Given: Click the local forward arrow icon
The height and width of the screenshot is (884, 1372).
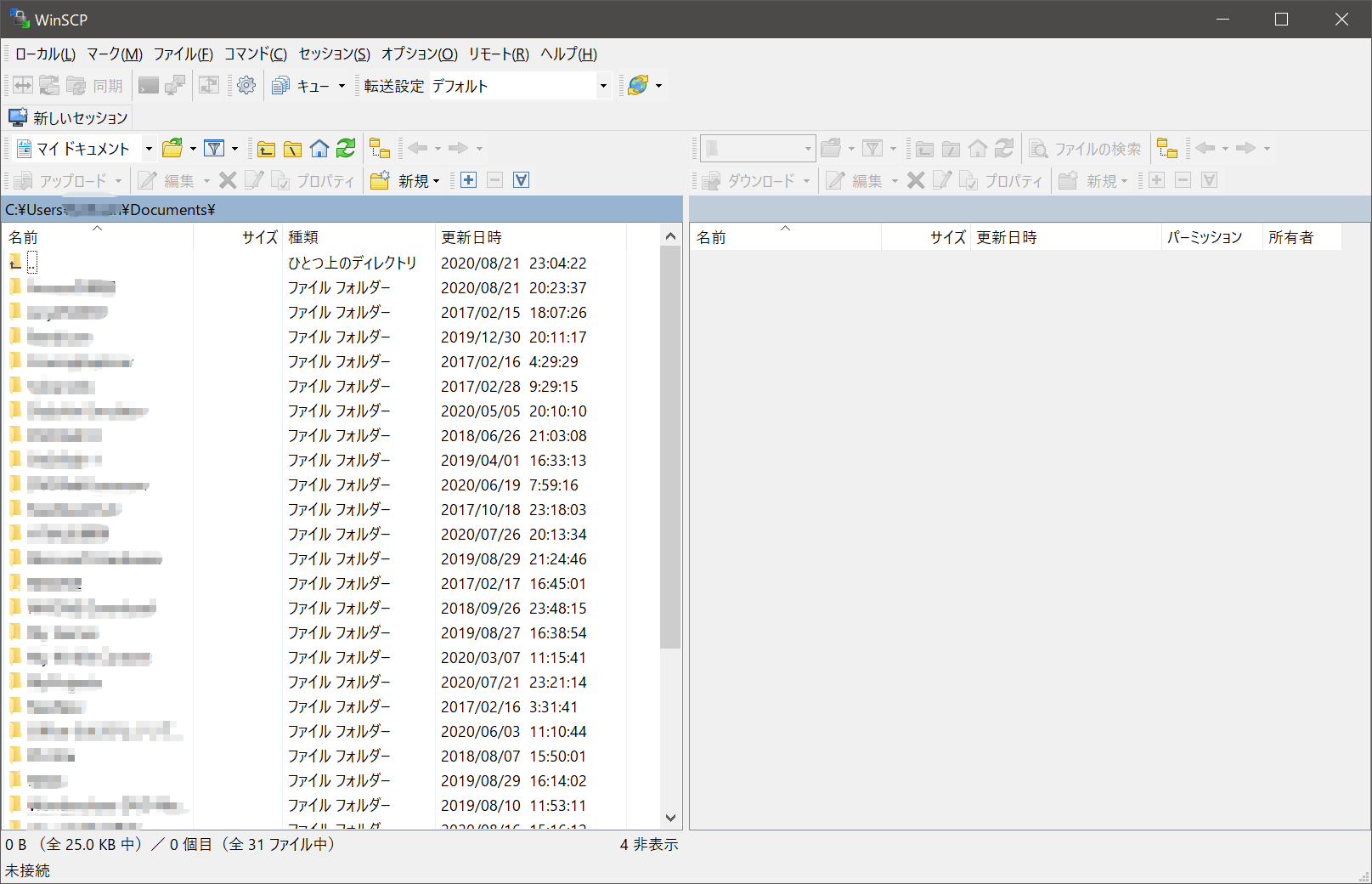Looking at the screenshot, I should (458, 149).
